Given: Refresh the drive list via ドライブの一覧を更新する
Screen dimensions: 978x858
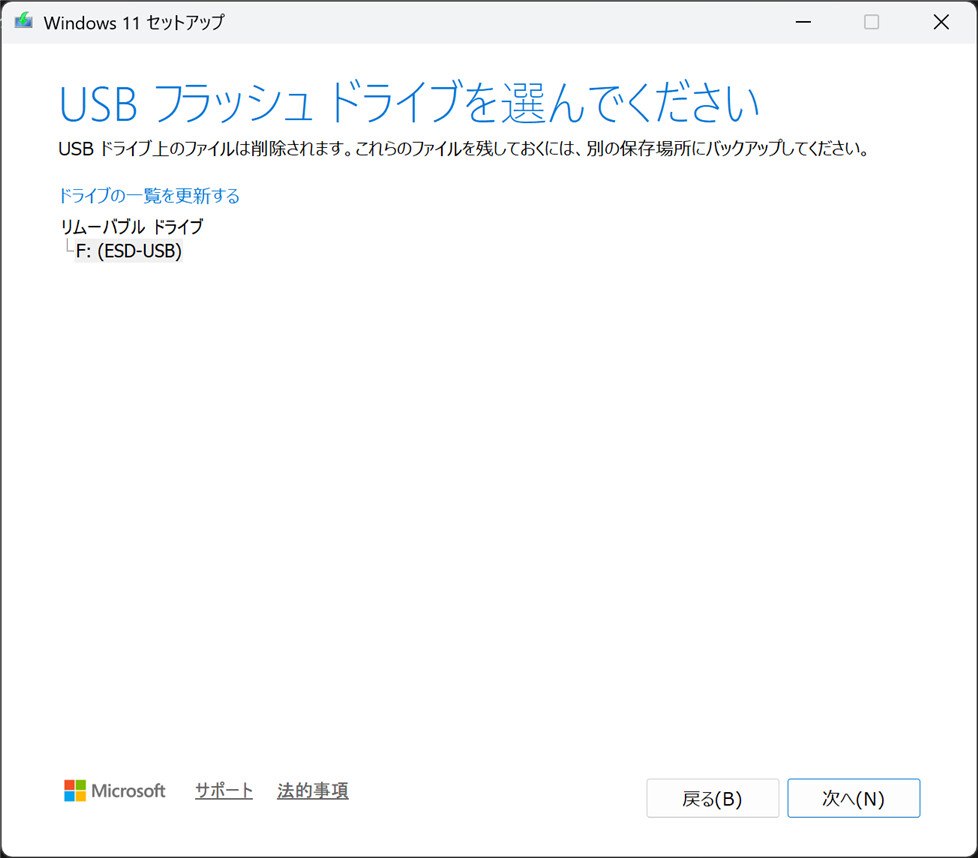Looking at the screenshot, I should [149, 196].
